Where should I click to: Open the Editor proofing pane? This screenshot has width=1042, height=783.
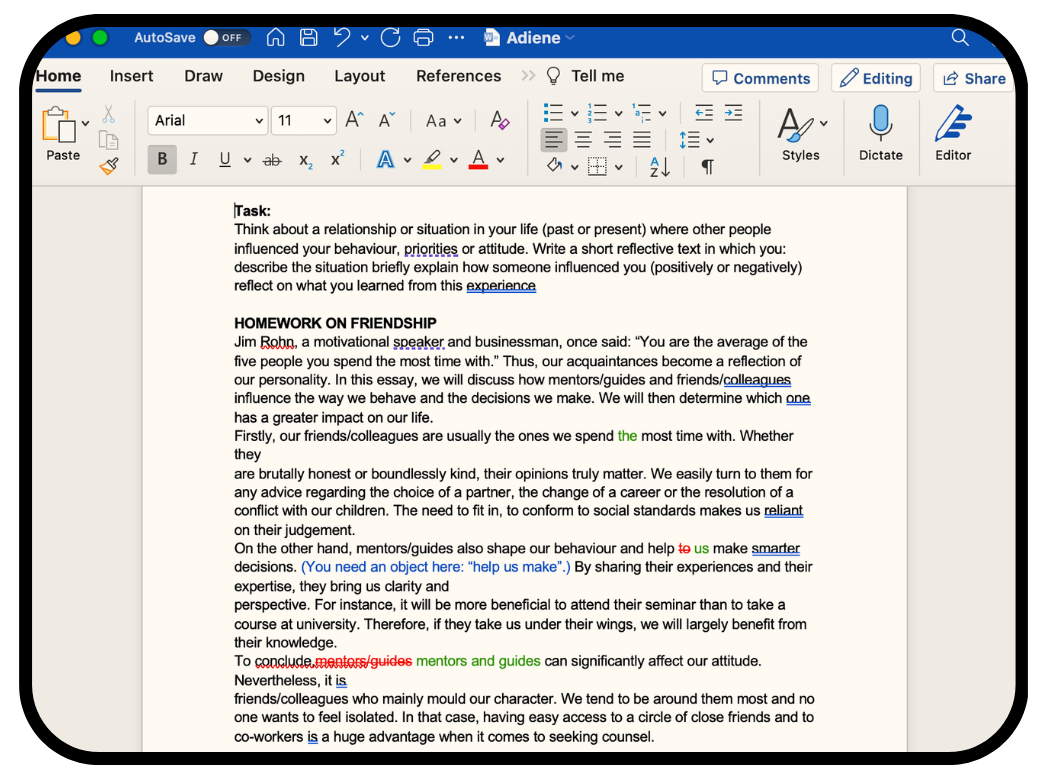click(953, 124)
